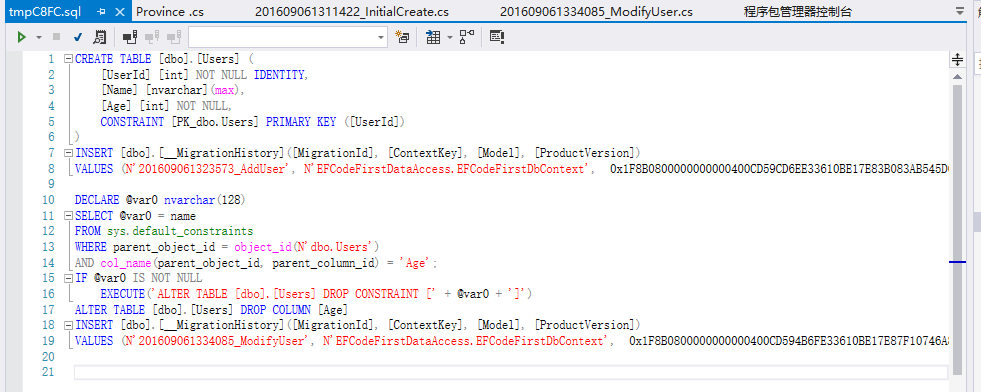Parse the SQL with the checkmark icon

point(78,38)
